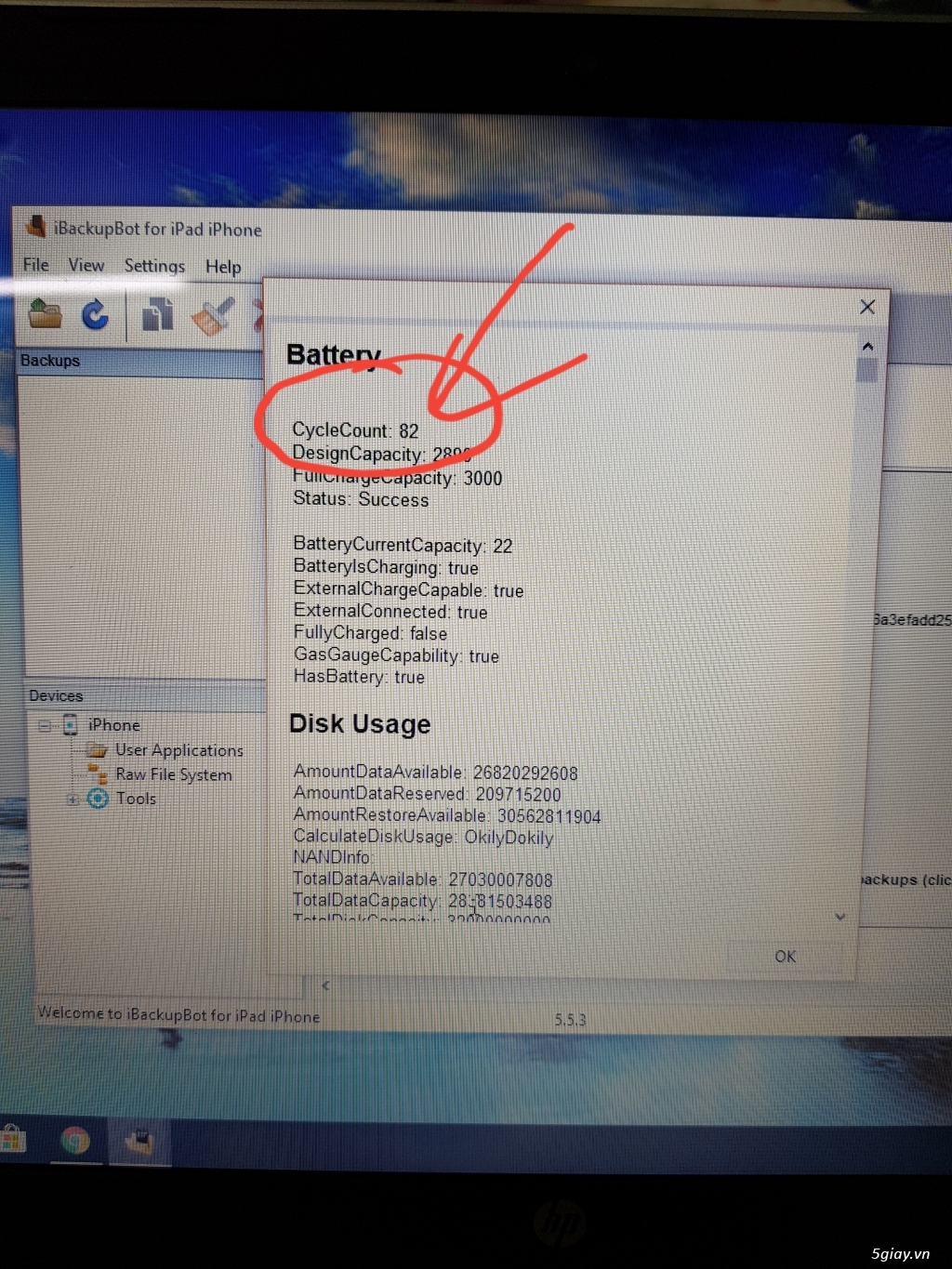952x1269 pixels.
Task: Click 'BatteryCurrentCapacity: 22' text
Action: (x=403, y=545)
